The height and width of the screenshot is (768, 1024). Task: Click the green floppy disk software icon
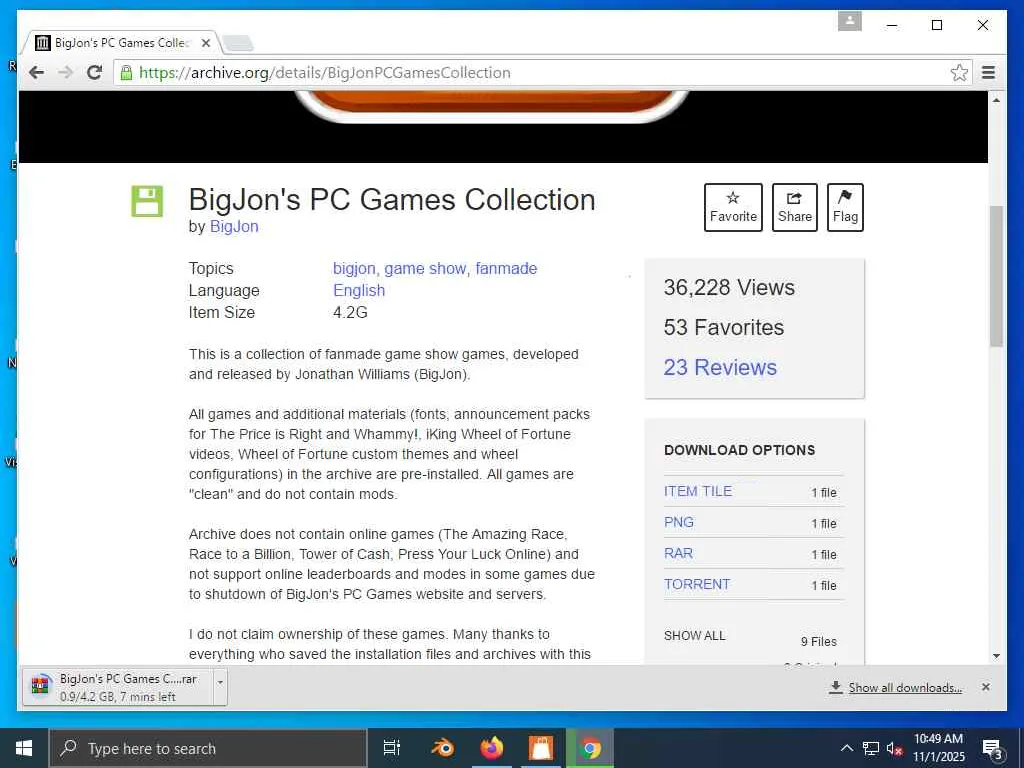point(147,201)
